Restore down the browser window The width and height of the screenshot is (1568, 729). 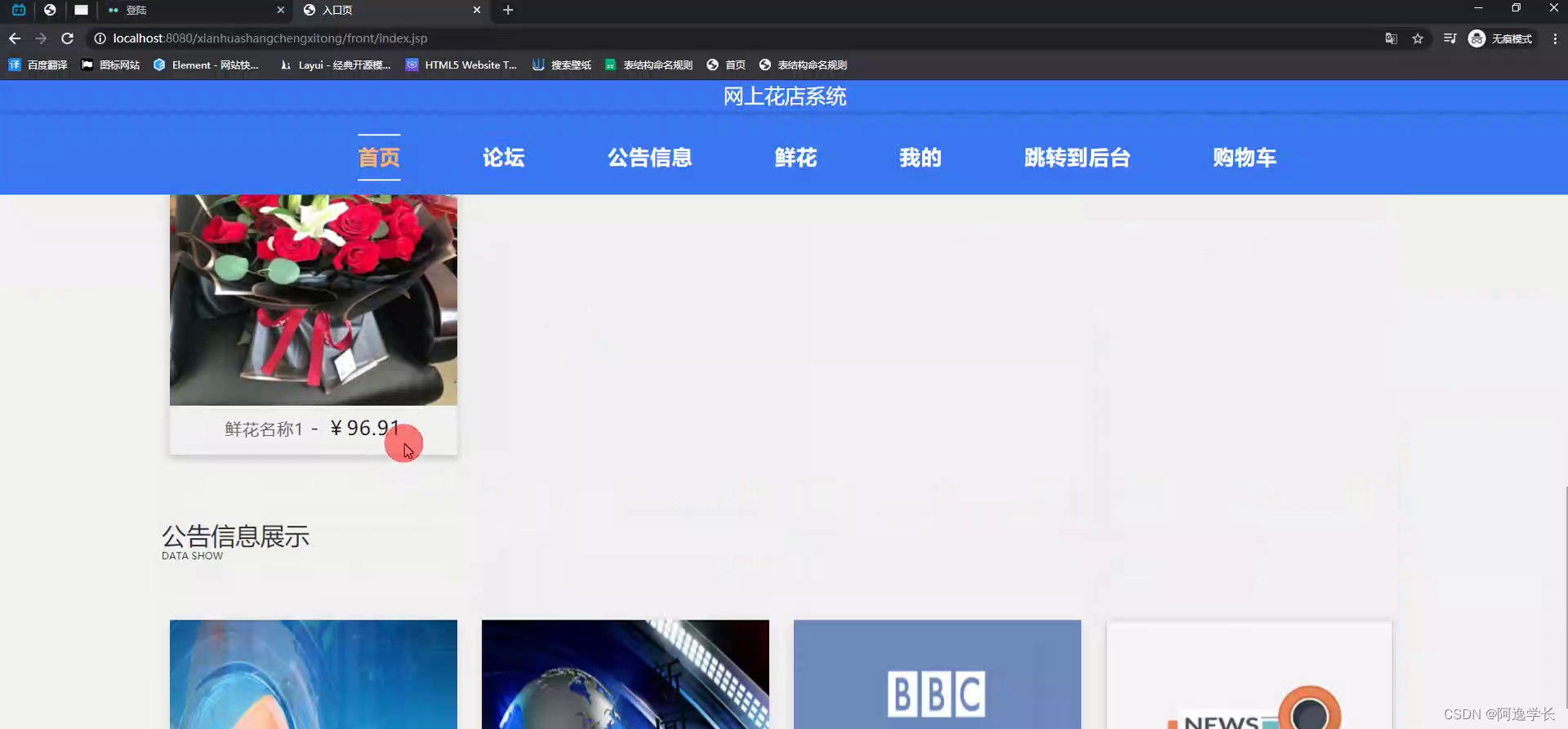[x=1516, y=8]
